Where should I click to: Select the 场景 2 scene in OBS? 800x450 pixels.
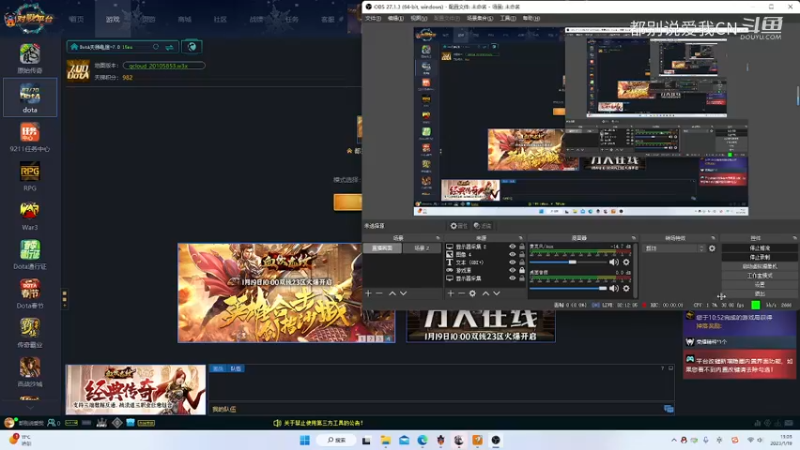click(x=421, y=248)
